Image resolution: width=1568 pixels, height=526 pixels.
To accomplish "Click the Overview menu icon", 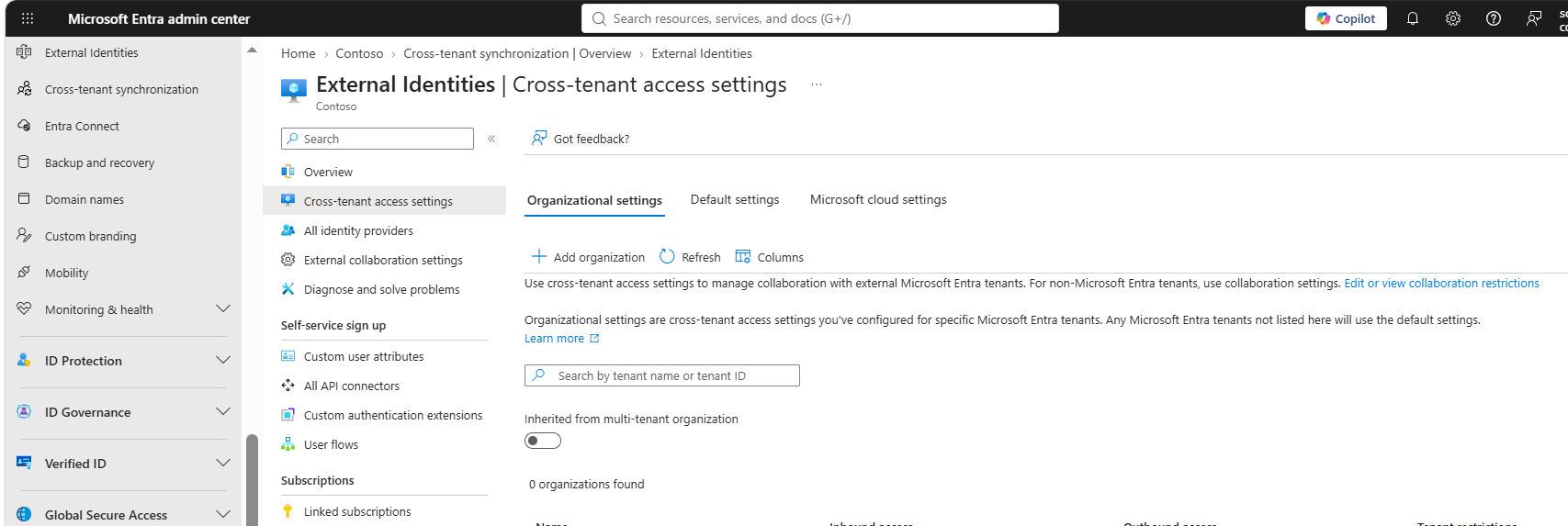I will pos(288,172).
